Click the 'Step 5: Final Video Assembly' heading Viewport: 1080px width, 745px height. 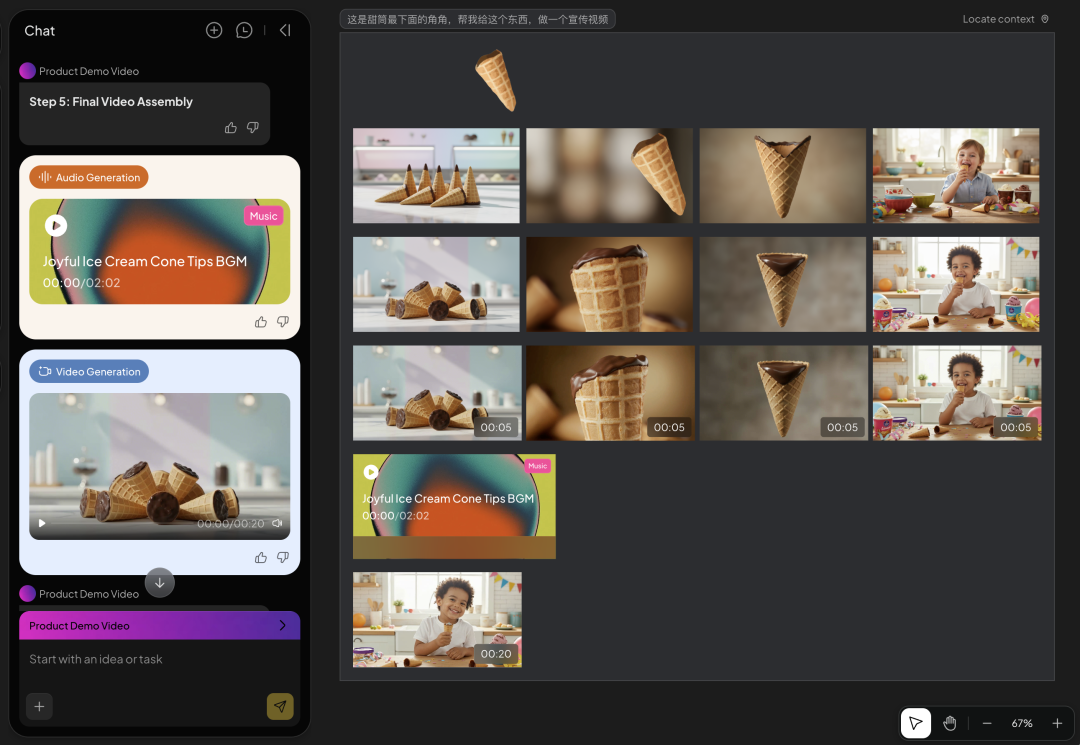click(x=111, y=101)
